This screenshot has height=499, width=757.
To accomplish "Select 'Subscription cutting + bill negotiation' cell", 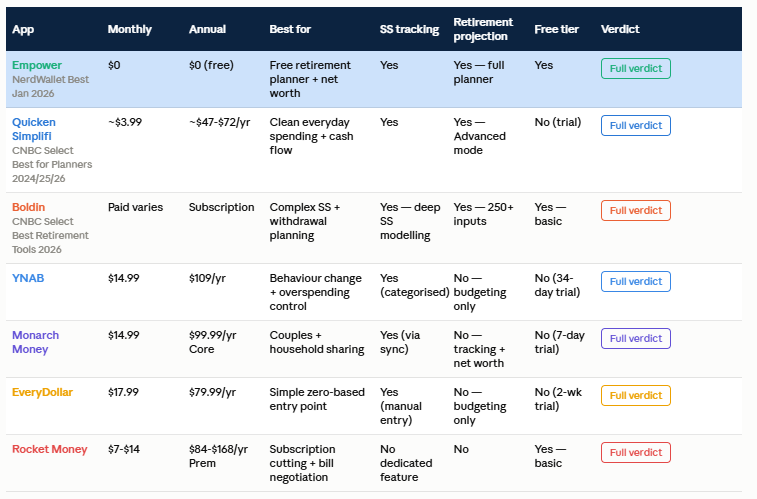I will 302,463.
